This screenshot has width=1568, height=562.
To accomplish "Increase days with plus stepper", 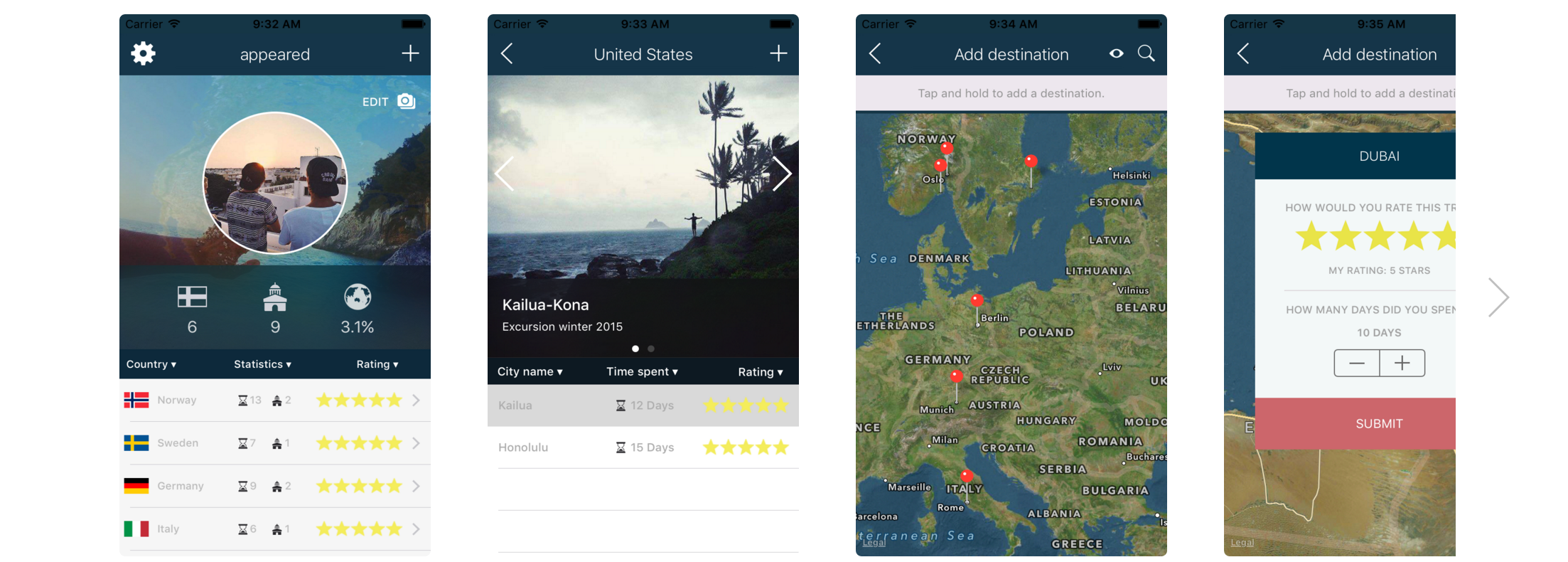I will [x=1402, y=363].
